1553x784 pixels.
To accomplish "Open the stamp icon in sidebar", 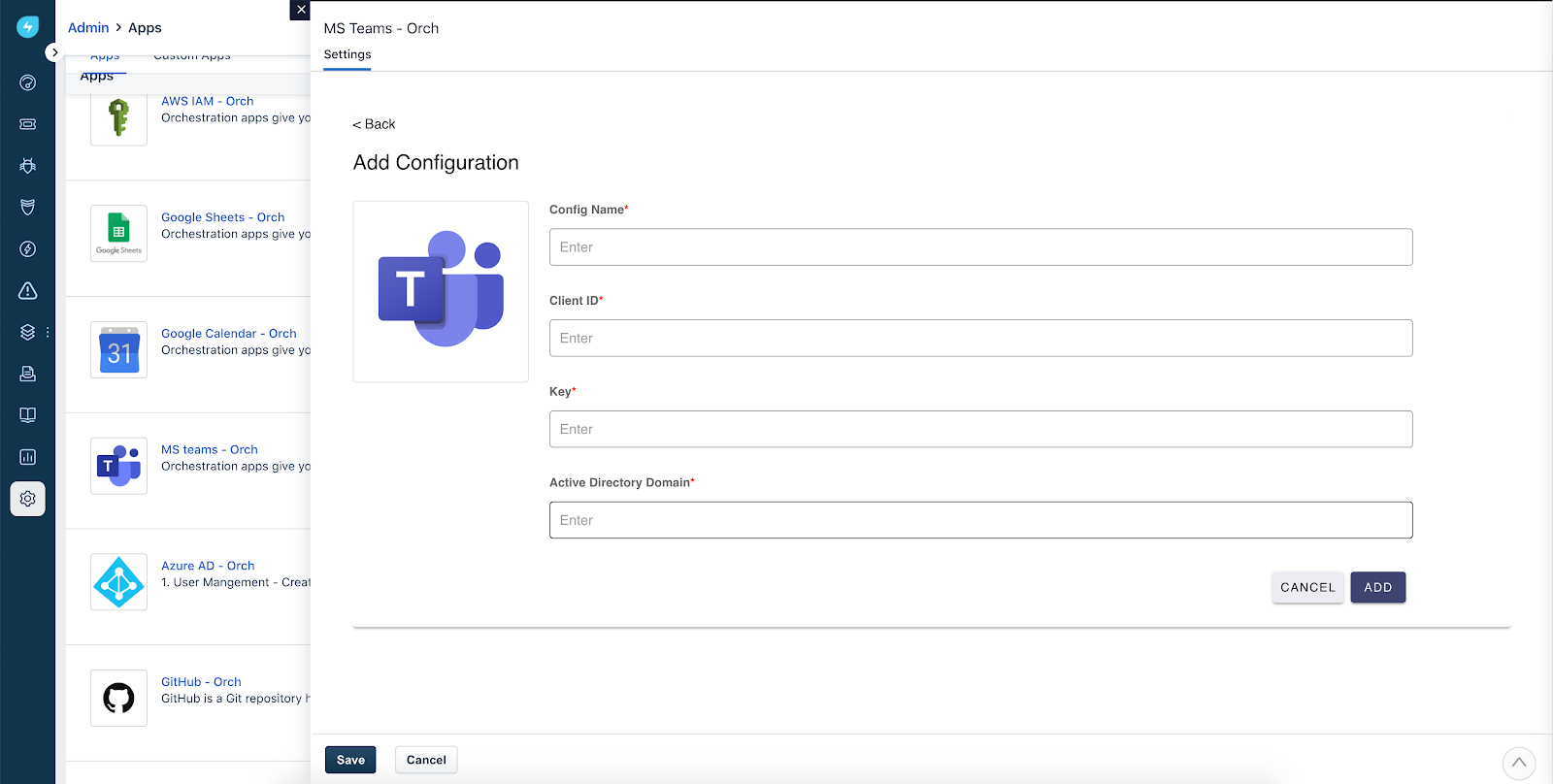I will tap(27, 374).
